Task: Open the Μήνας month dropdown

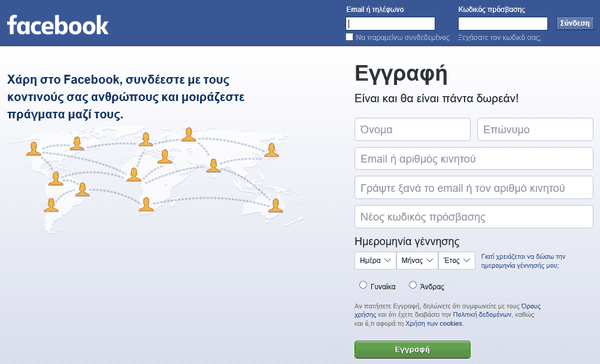Action: click(x=417, y=260)
